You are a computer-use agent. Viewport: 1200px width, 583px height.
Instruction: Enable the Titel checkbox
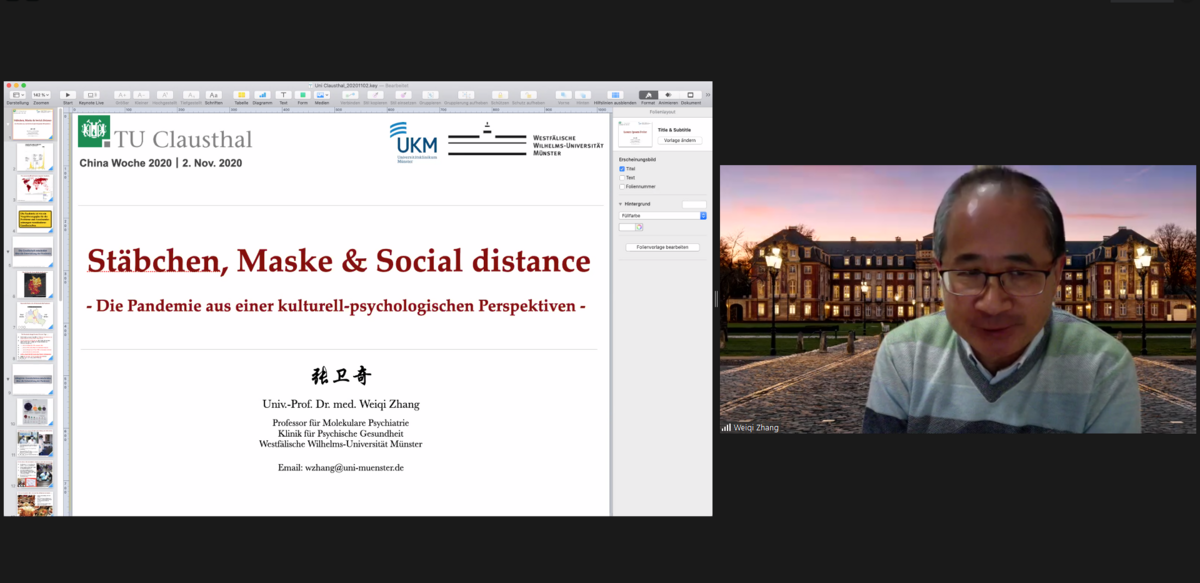pos(622,169)
